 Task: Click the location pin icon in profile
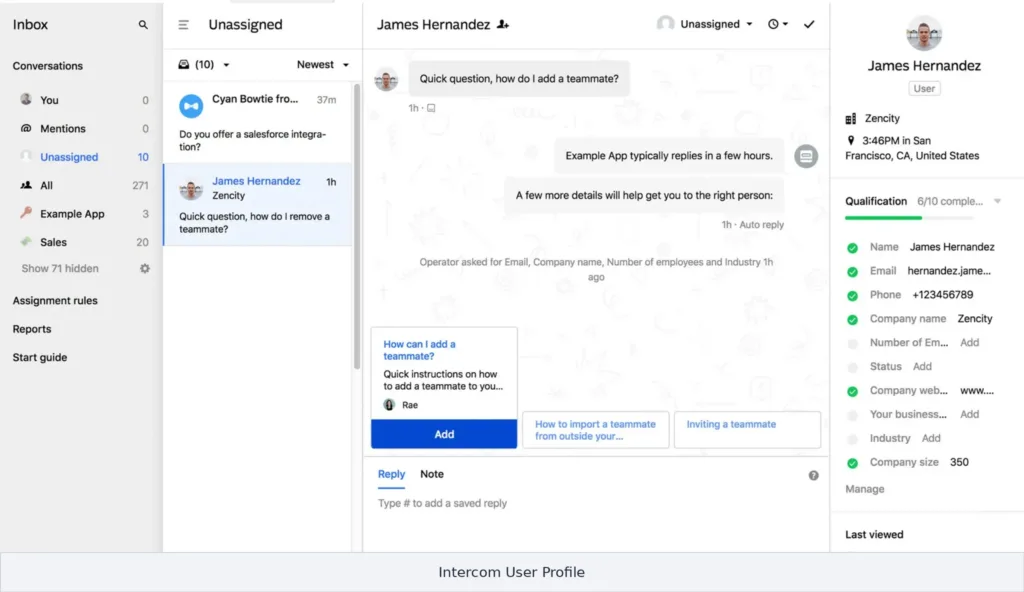click(x=850, y=140)
